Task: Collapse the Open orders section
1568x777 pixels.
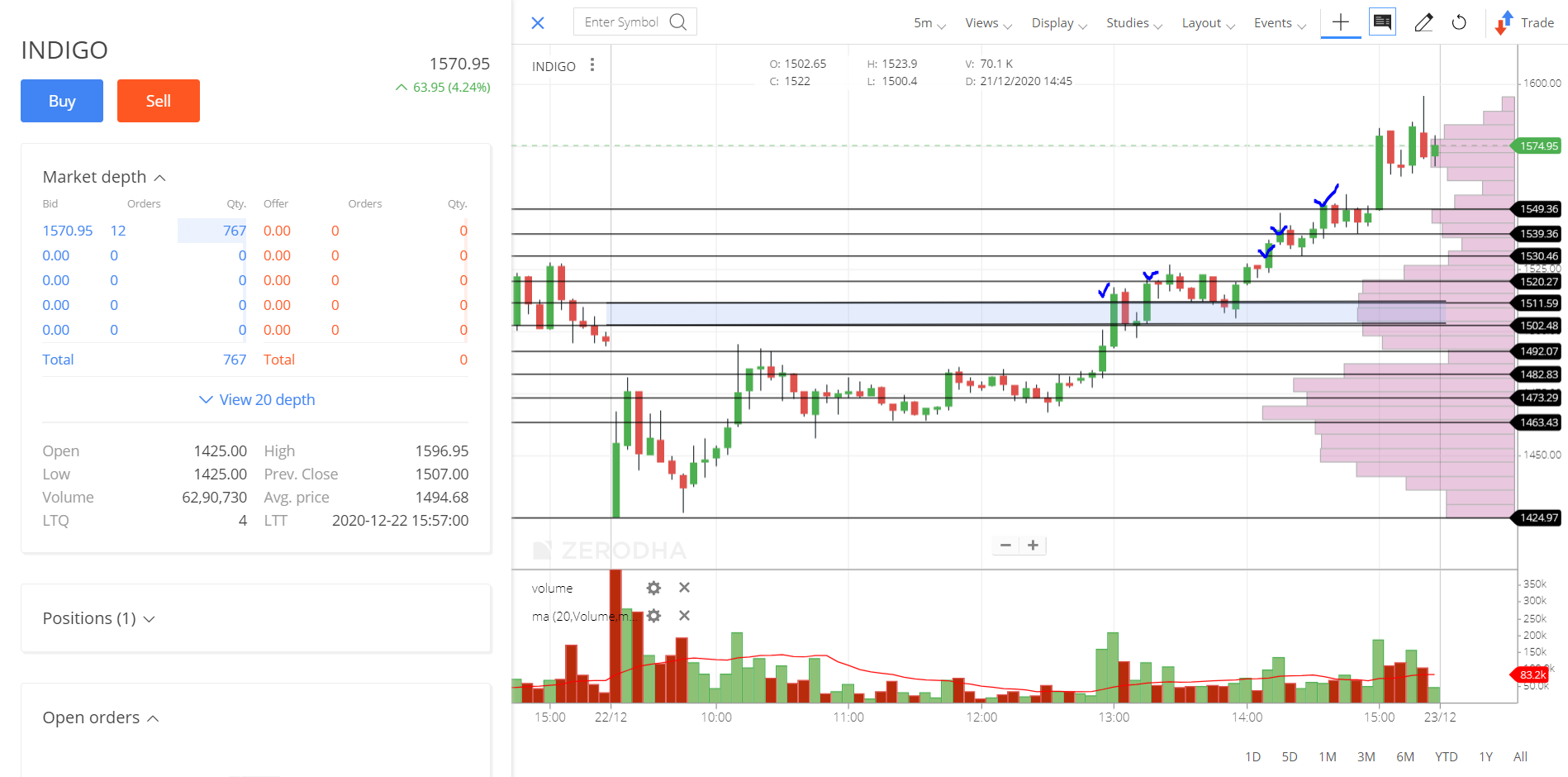Action: (x=101, y=717)
